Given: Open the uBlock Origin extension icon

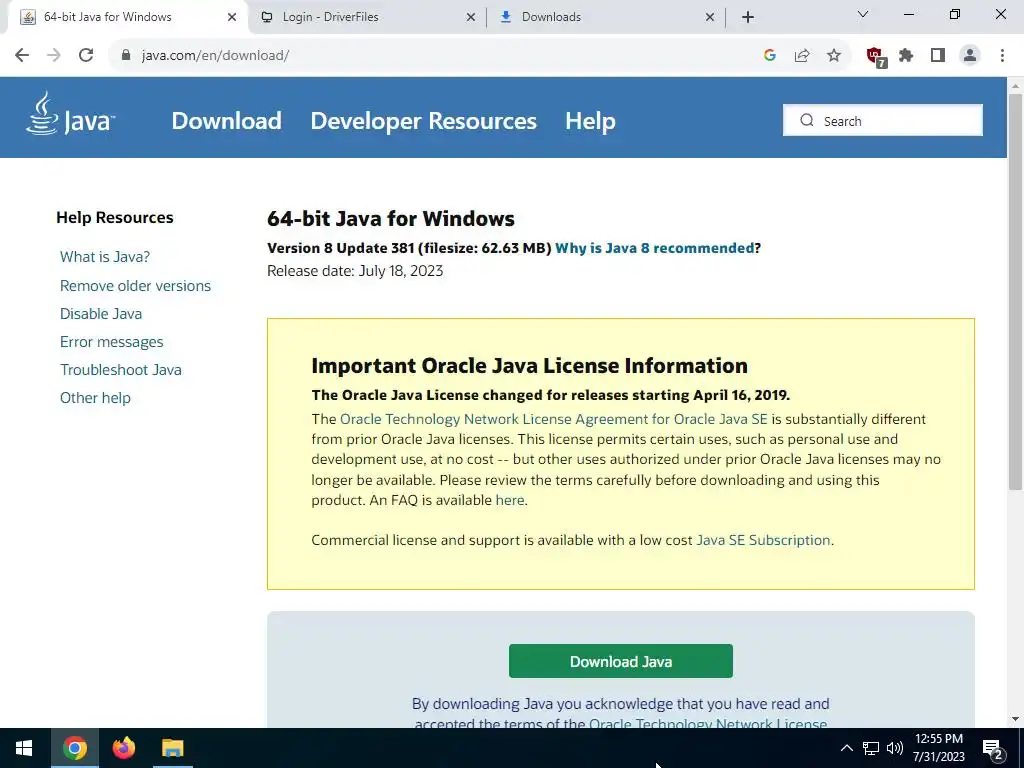Looking at the screenshot, I should 875,57.
